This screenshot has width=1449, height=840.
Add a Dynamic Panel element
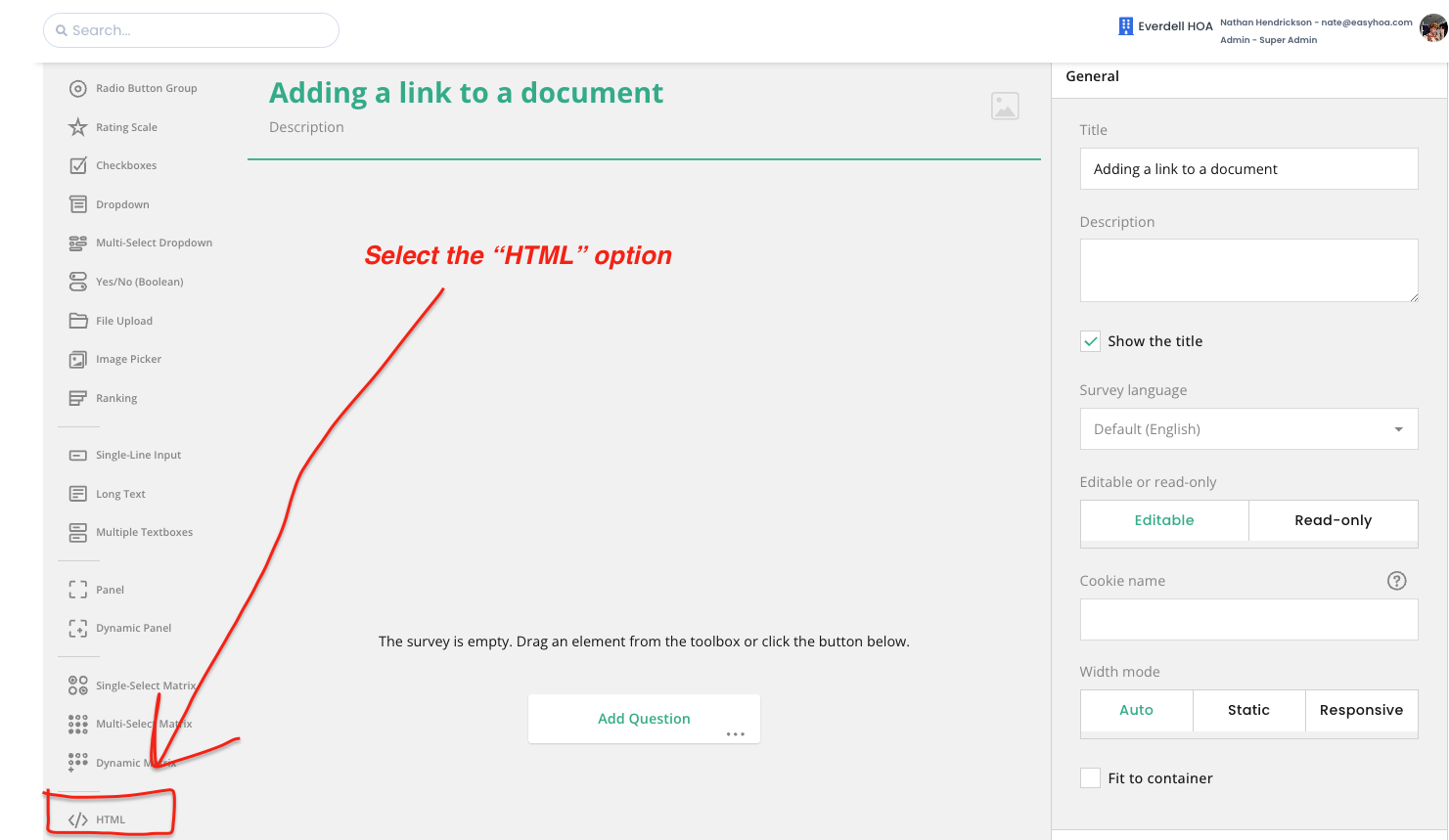click(133, 628)
